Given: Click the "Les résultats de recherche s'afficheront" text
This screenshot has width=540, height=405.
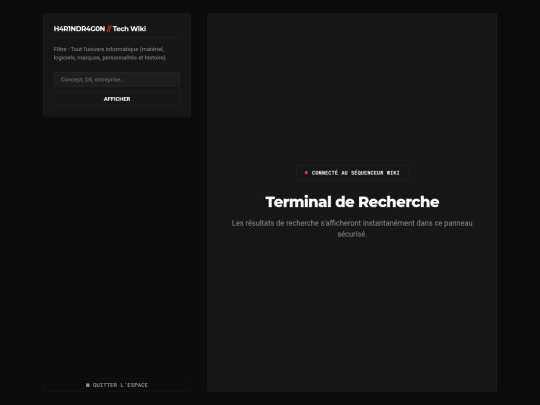Looking at the screenshot, I should click(352, 228).
